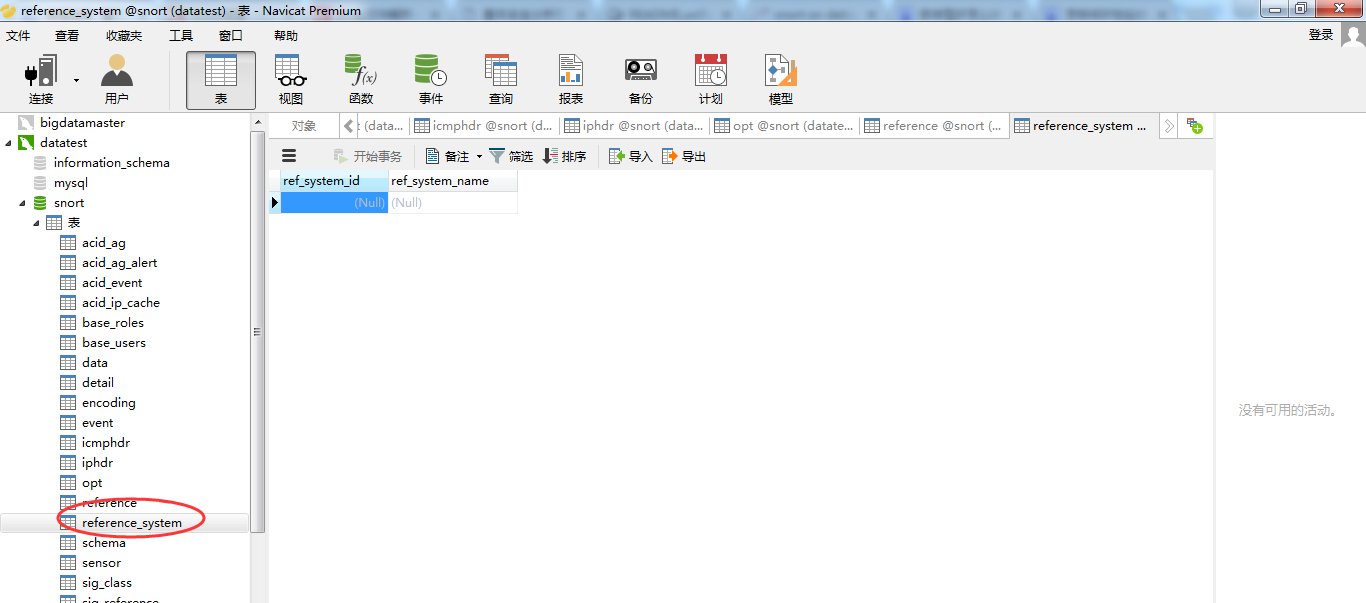Select acid_ip_cache table
The height and width of the screenshot is (603, 1366).
point(120,302)
